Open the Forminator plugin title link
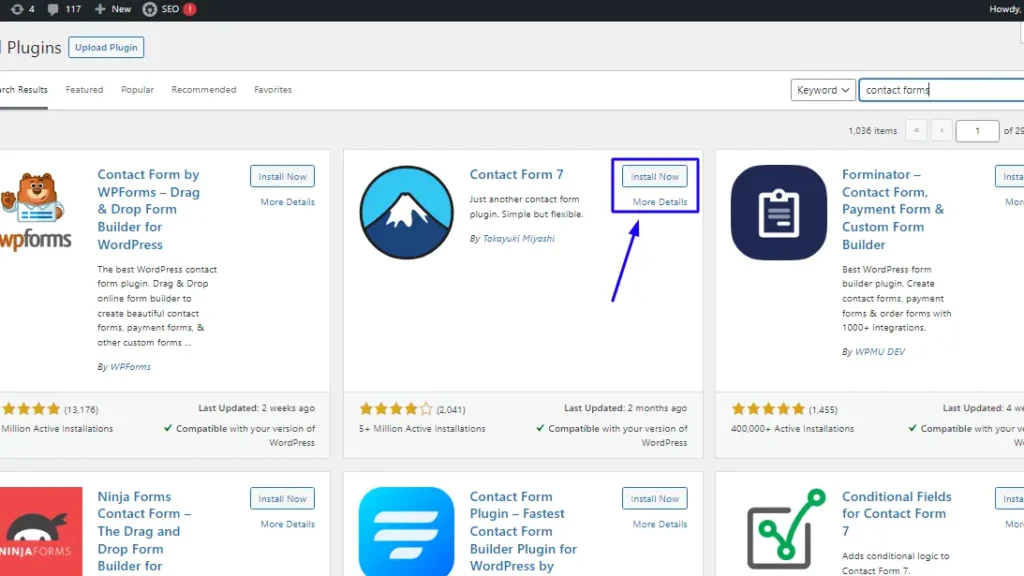The image size is (1024, 576). [893, 210]
